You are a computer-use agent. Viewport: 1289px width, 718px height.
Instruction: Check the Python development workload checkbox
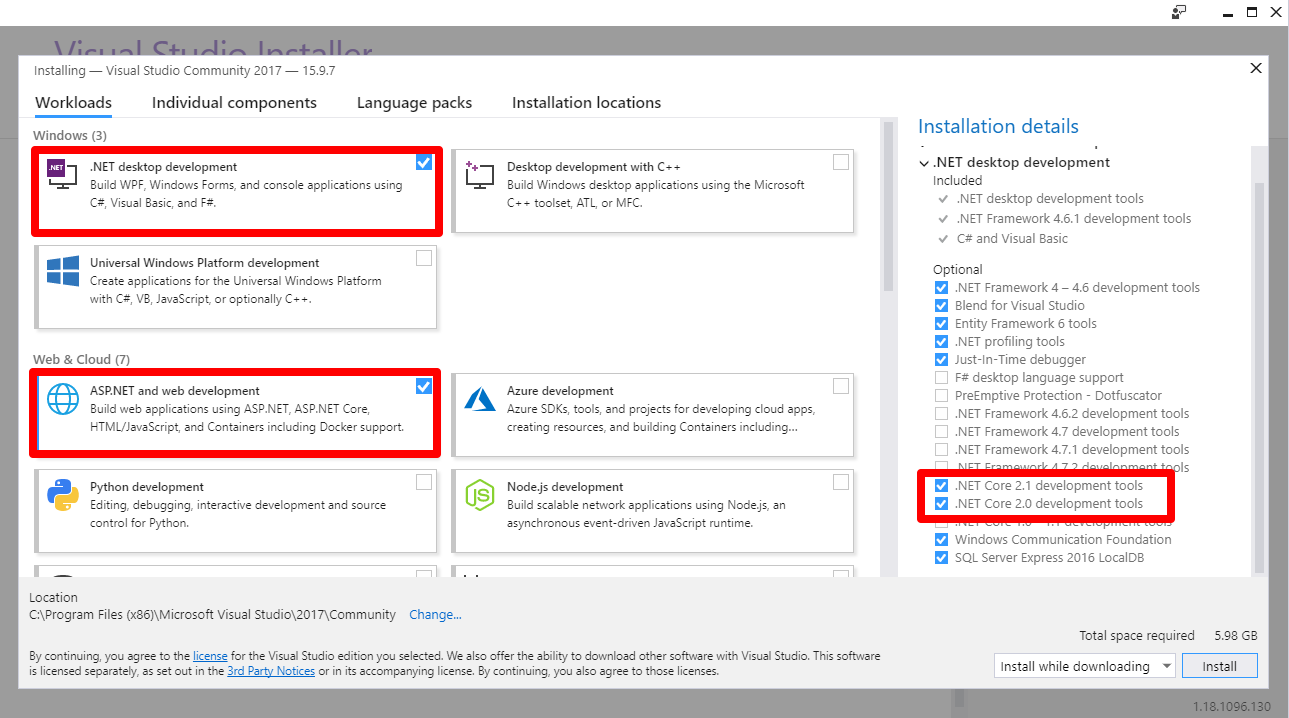(x=424, y=482)
